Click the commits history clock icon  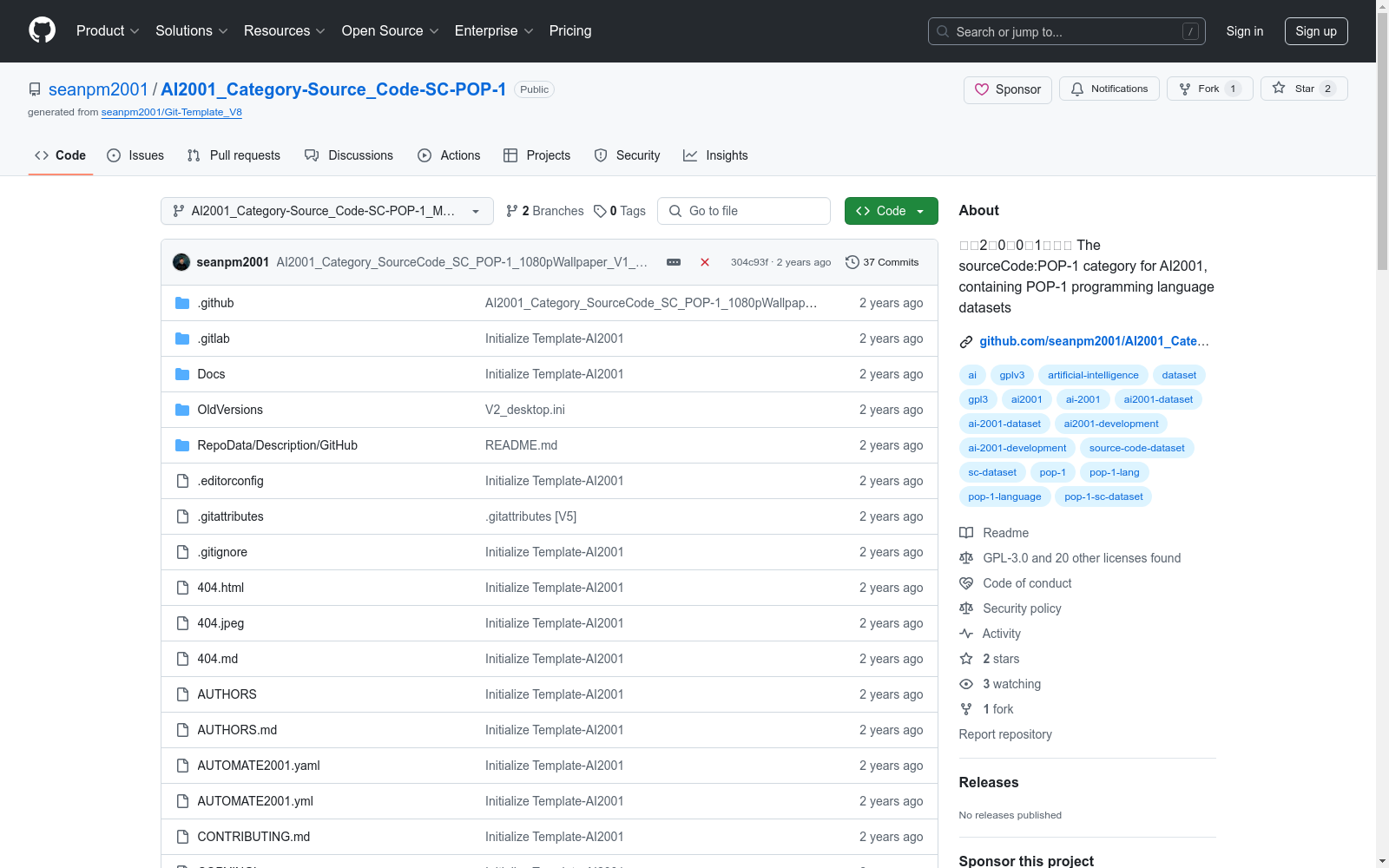coord(852,262)
